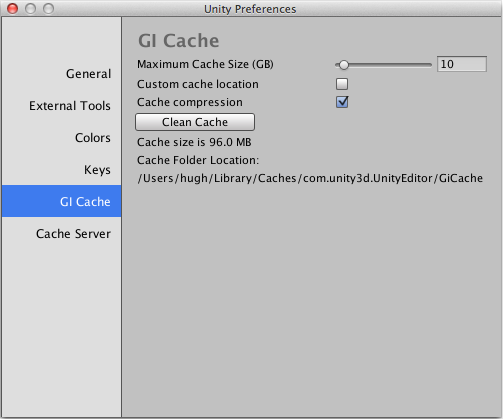Close the Unity Preferences window
The height and width of the screenshot is (419, 503).
[13, 9]
